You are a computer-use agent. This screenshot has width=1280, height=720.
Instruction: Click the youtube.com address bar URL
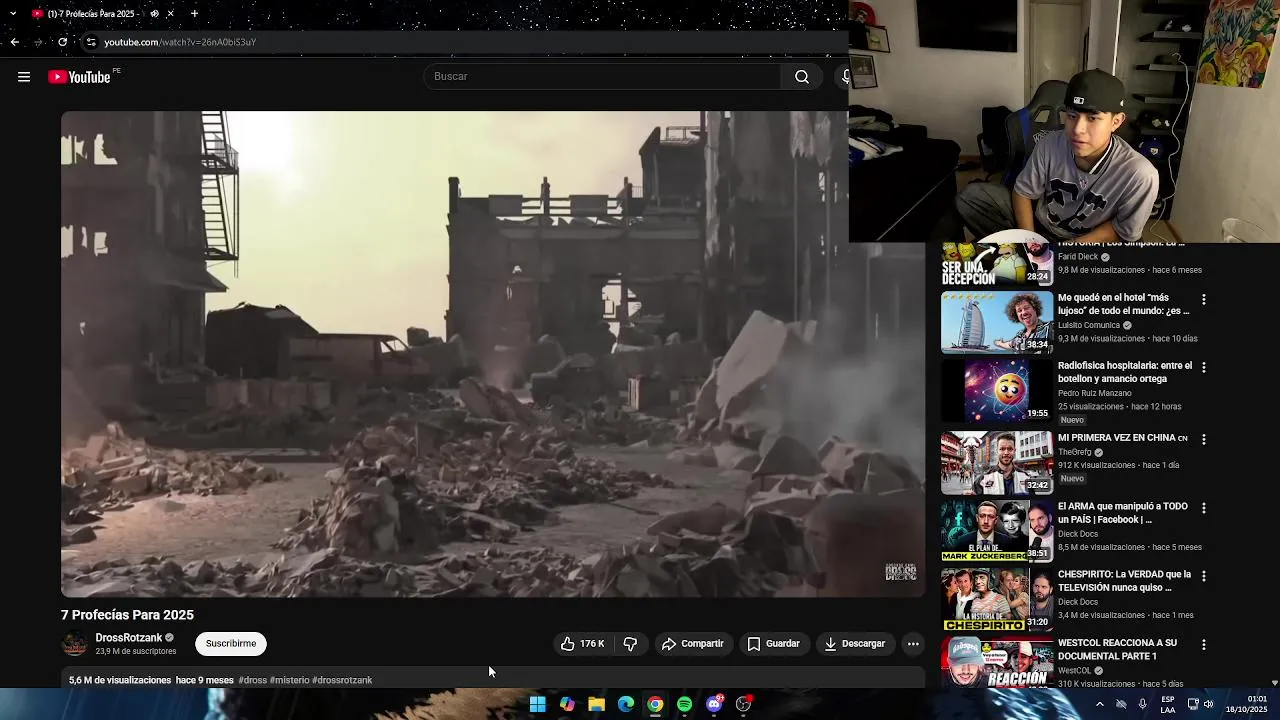click(180, 42)
